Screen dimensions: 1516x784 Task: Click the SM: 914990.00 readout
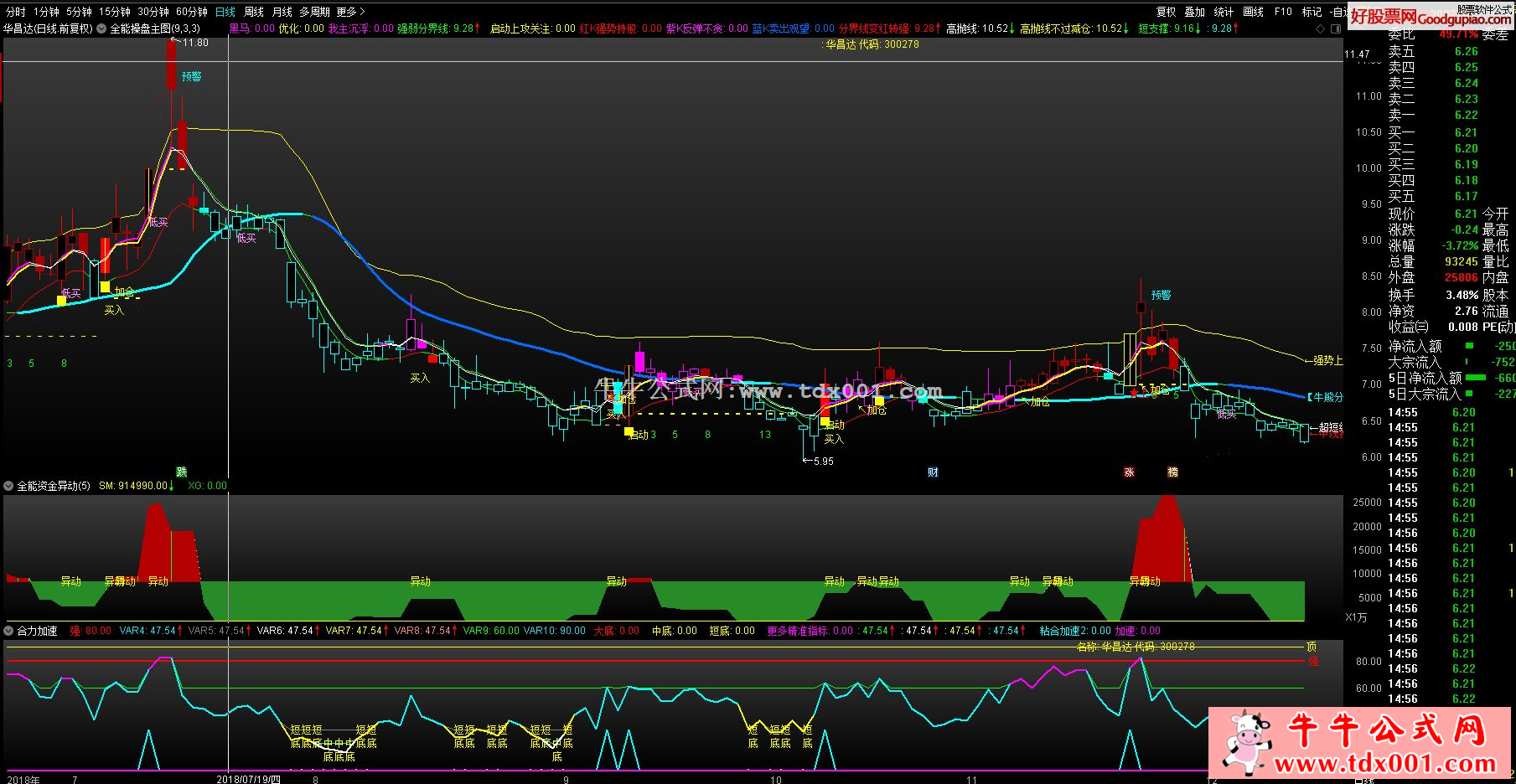point(137,486)
